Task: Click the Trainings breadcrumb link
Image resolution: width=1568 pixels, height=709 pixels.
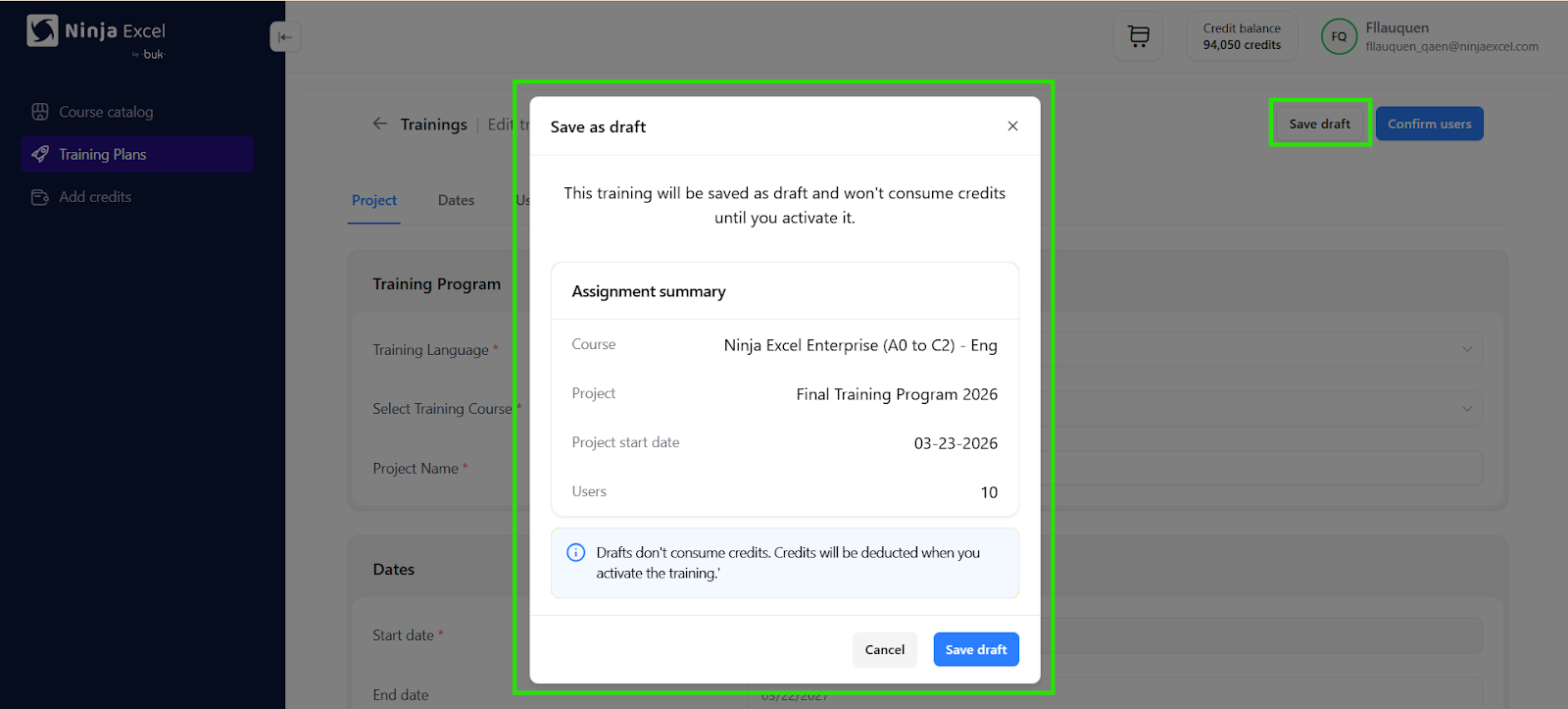Action: (x=433, y=125)
